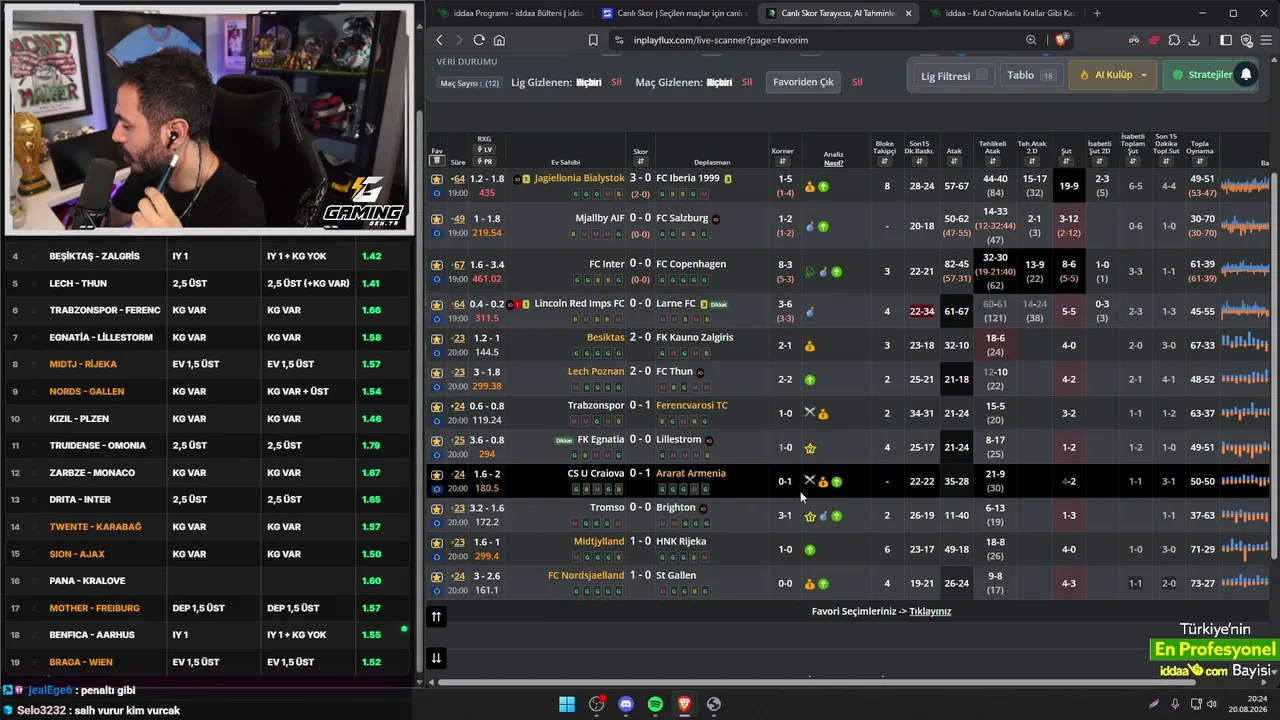The width and height of the screenshot is (1280, 720).
Task: Follow the Tıklayınız favorites link
Action: pos(930,611)
